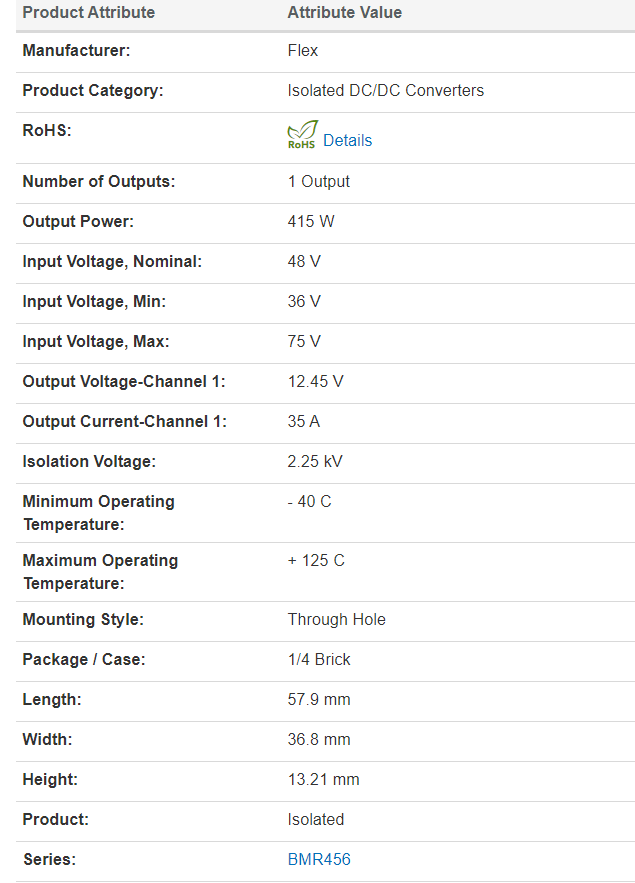Screen dimensions: 635x883
Task: Click the 35 A output current value
Action: 303,421
